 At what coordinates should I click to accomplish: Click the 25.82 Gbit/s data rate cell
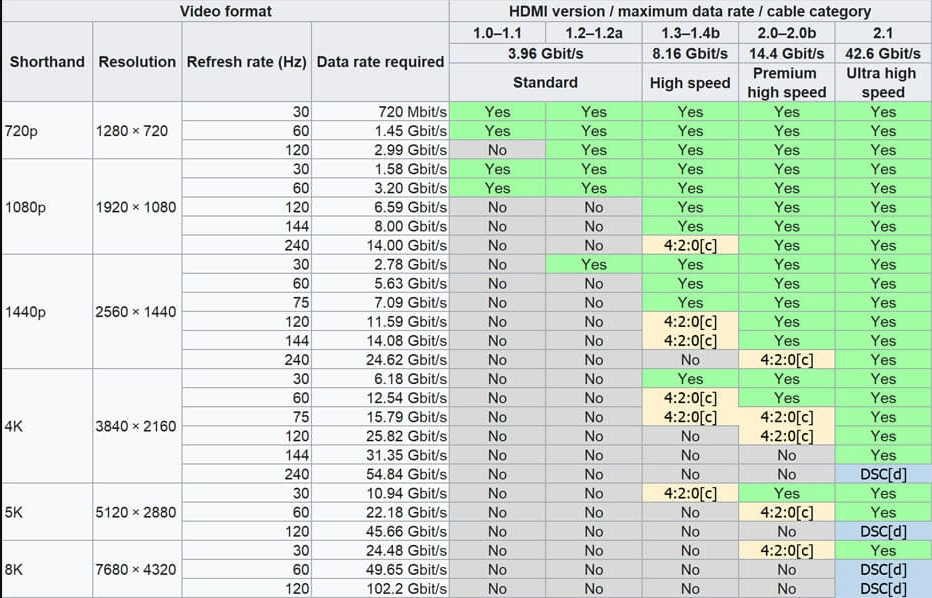pyautogui.click(x=380, y=436)
